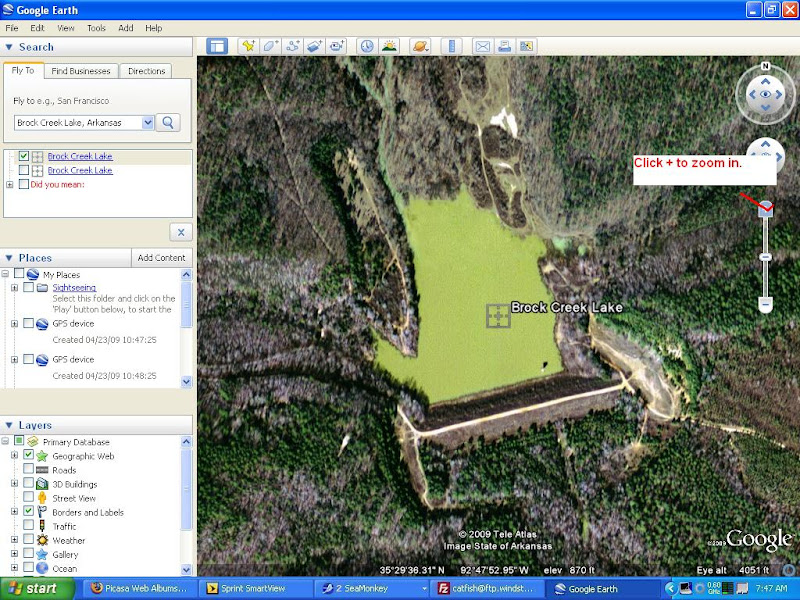Check the Traffic layer checkbox
Viewport: 800px width, 600px height.
point(28,526)
